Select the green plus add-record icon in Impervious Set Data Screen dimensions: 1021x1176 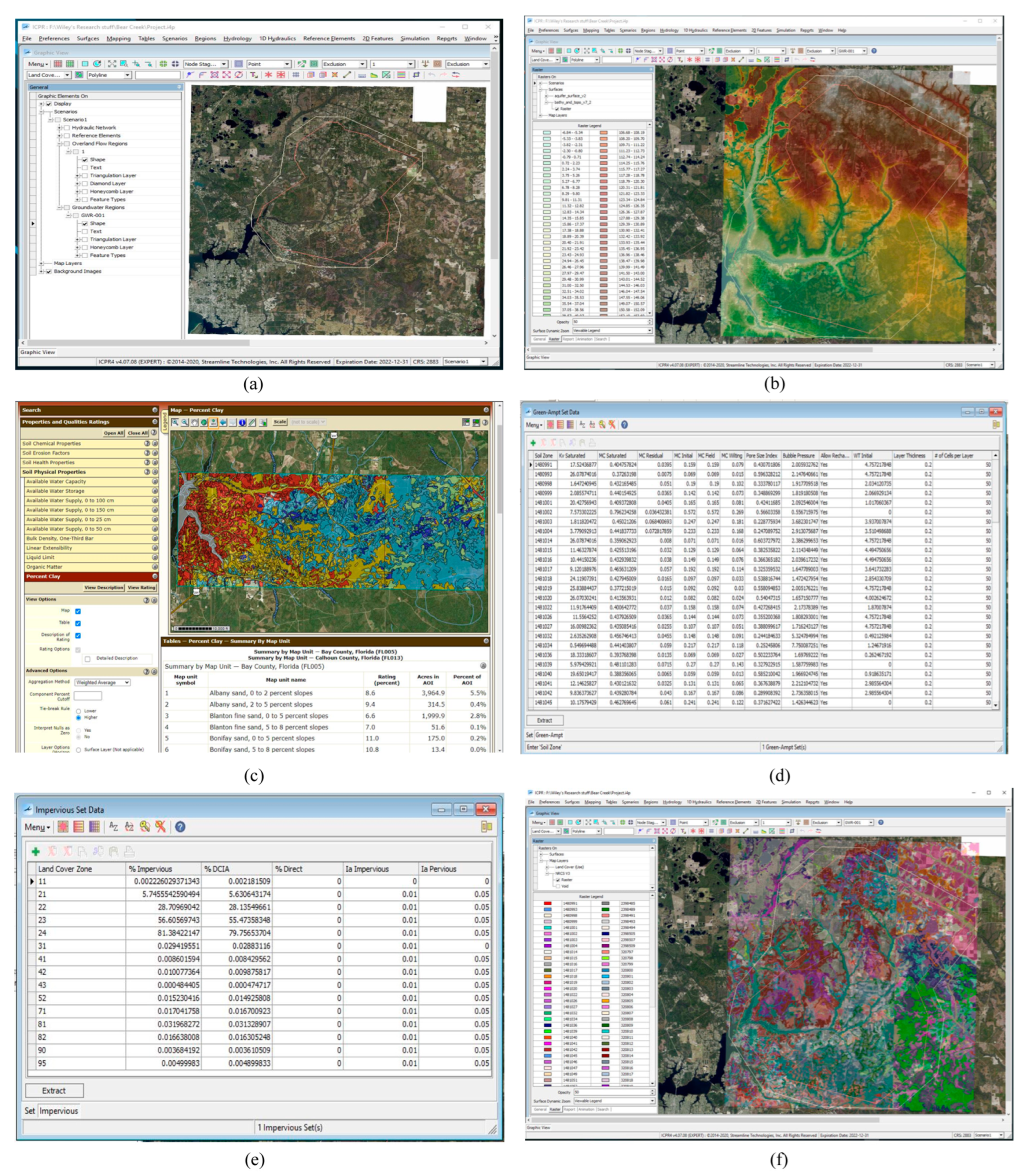point(36,851)
